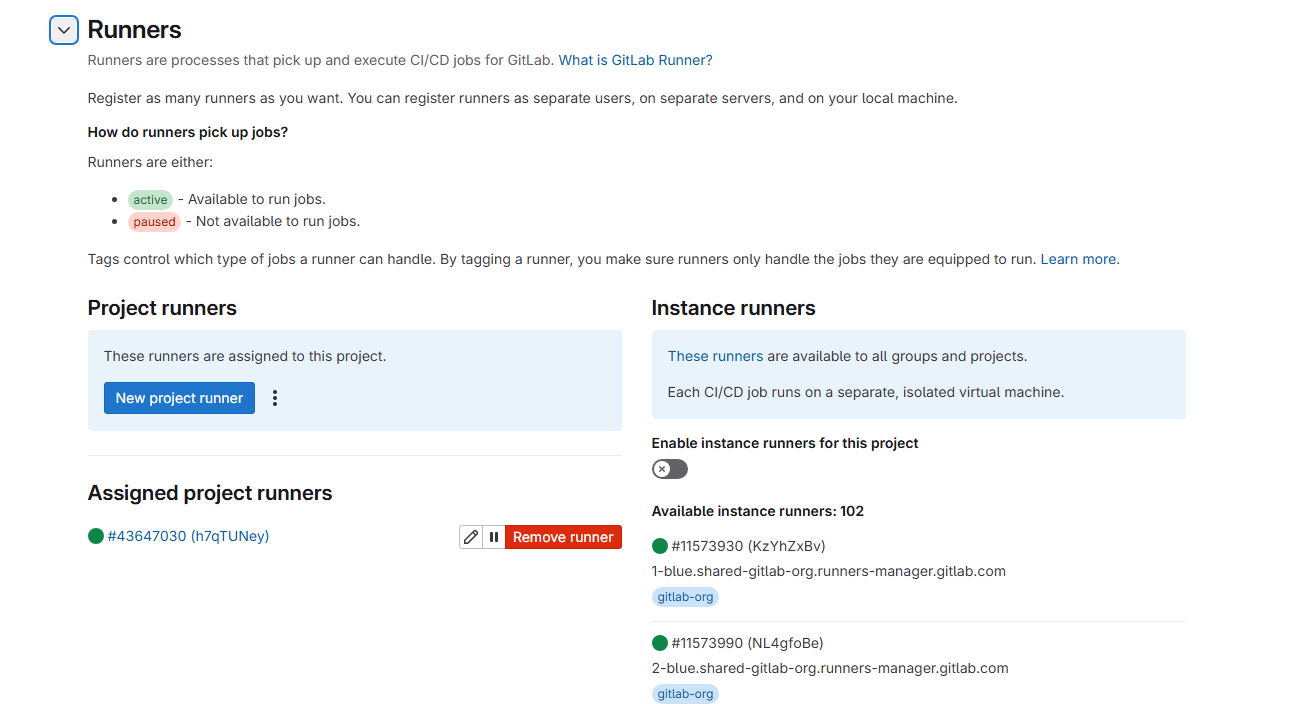Click the pencil edit runner icon
This screenshot has width=1295, height=704.
471,537
